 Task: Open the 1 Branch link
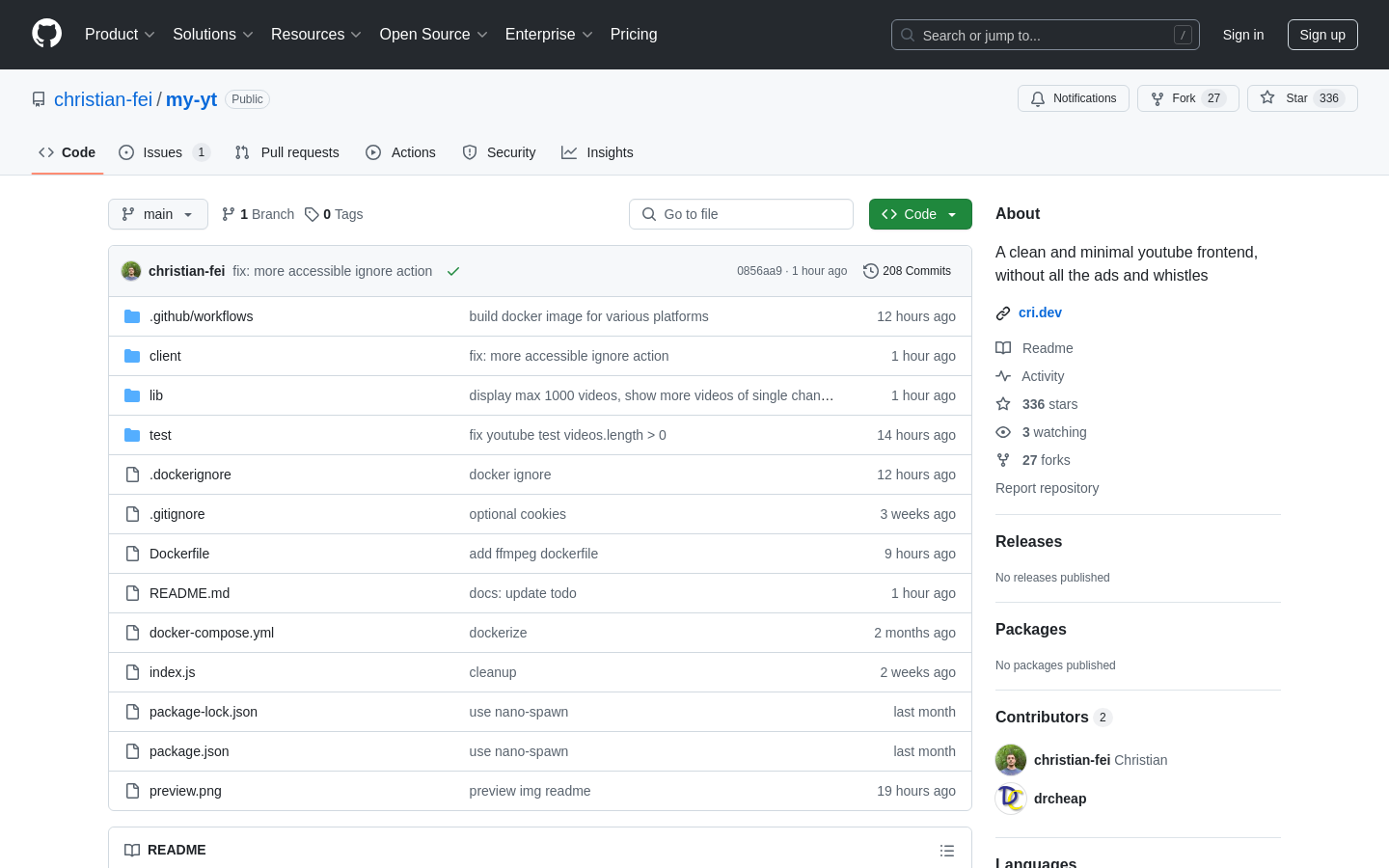click(x=258, y=214)
